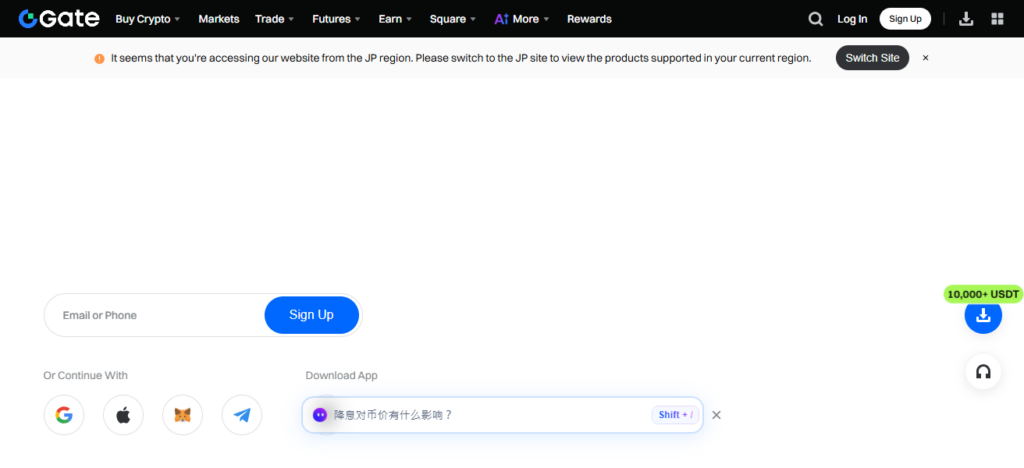Click the Gate logo
1024x468 pixels.
point(59,18)
